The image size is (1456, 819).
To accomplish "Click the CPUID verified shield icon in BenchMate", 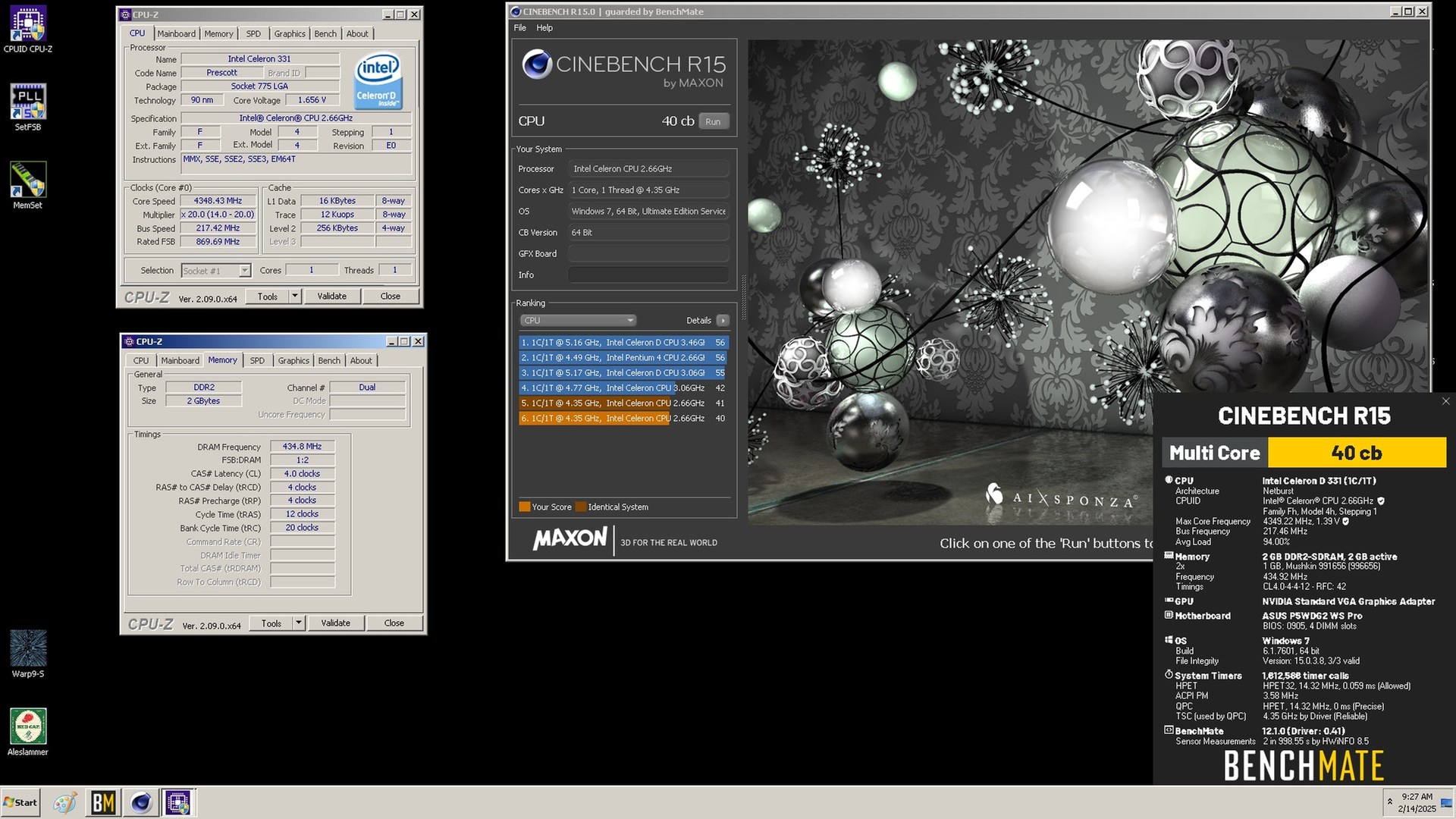I will click(x=1381, y=500).
